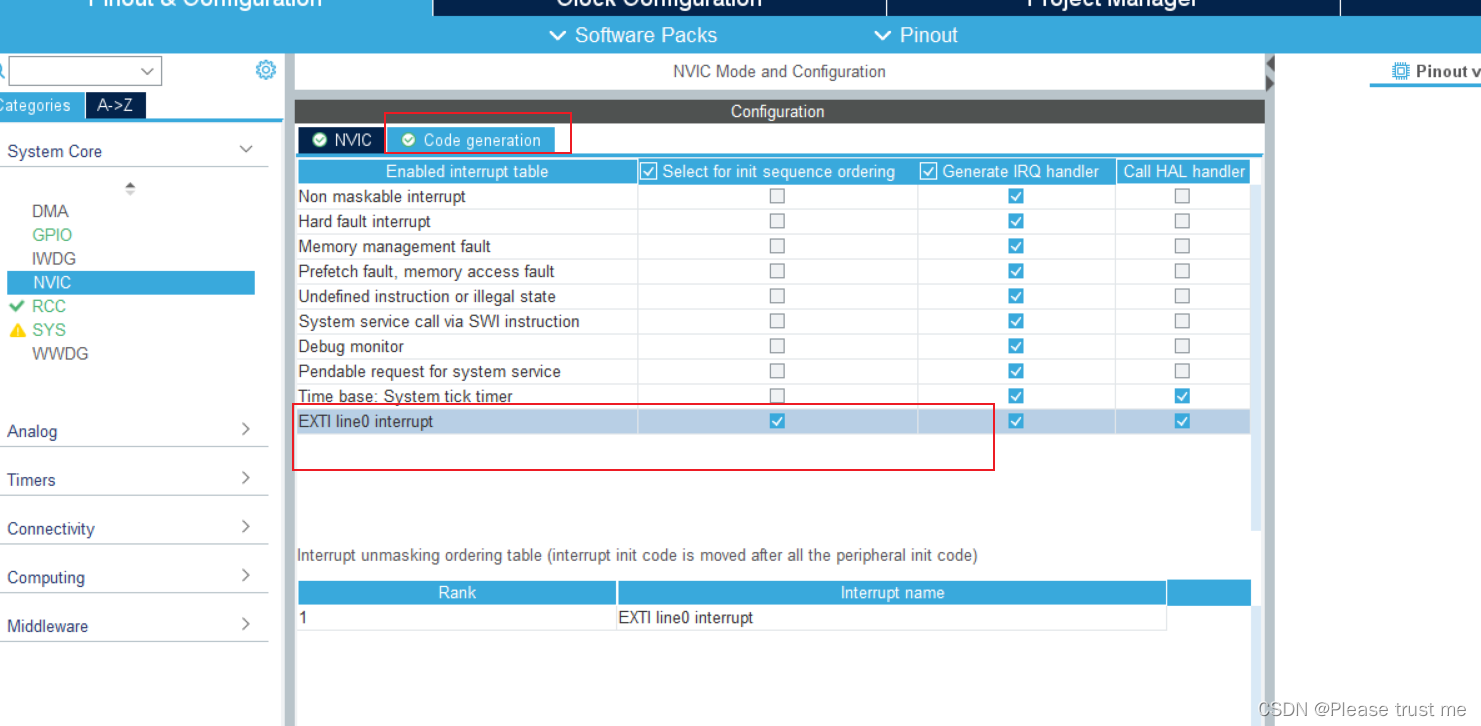Click the peripheral search input field
1481x726 pixels.
[x=73, y=71]
